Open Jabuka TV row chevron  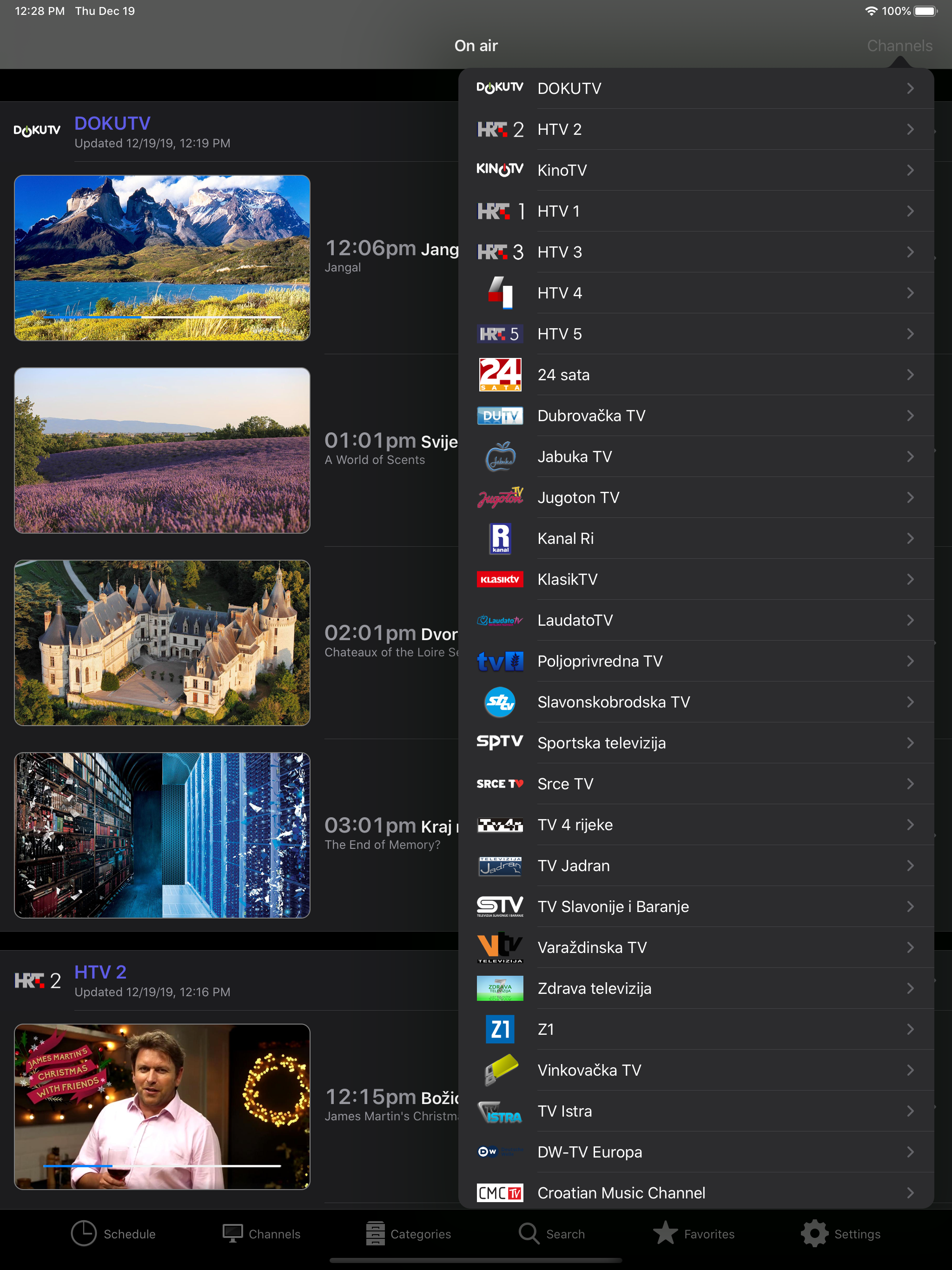910,456
